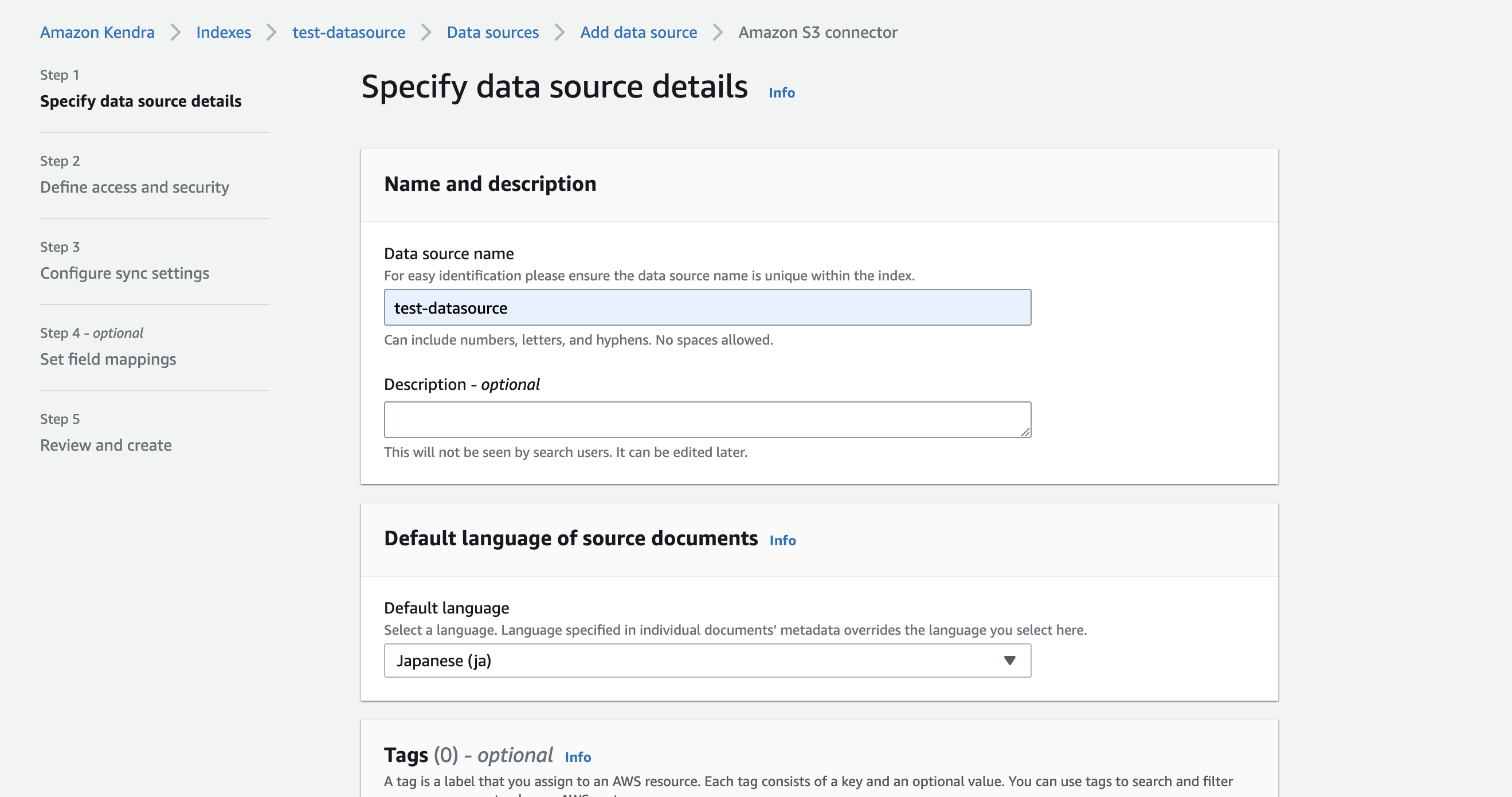Image resolution: width=1512 pixels, height=797 pixels.
Task: Navigate to the Data sources breadcrumb
Action: 492,32
